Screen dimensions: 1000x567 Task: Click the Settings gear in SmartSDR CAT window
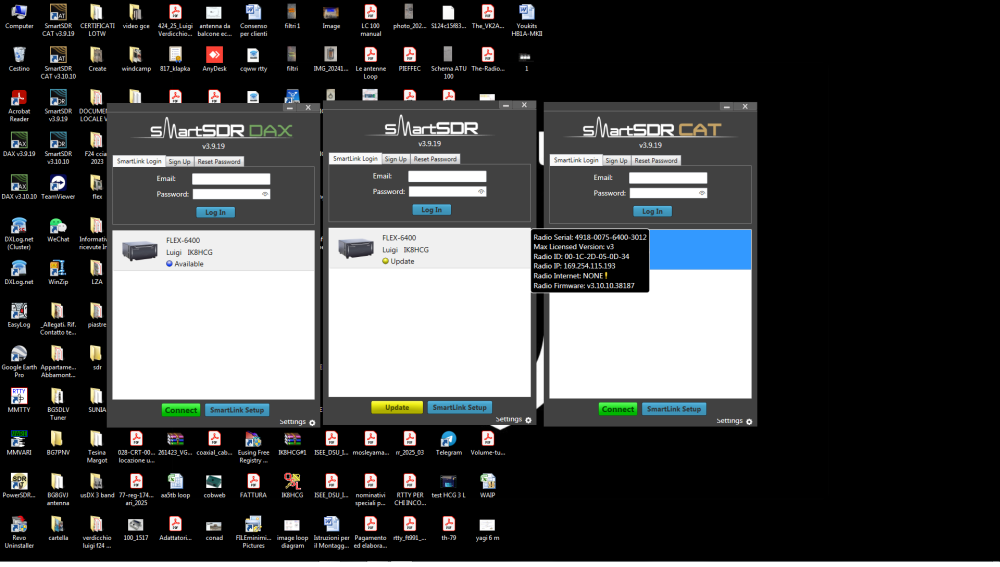click(749, 421)
